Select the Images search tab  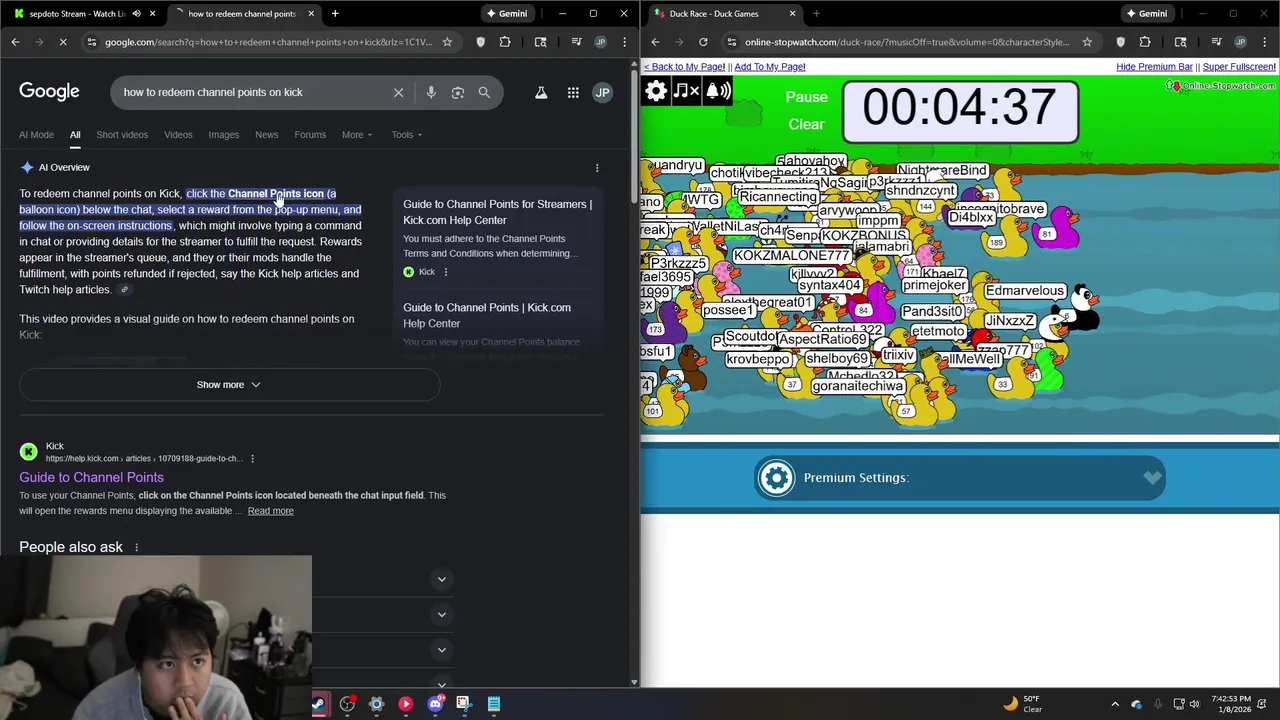pos(224,135)
